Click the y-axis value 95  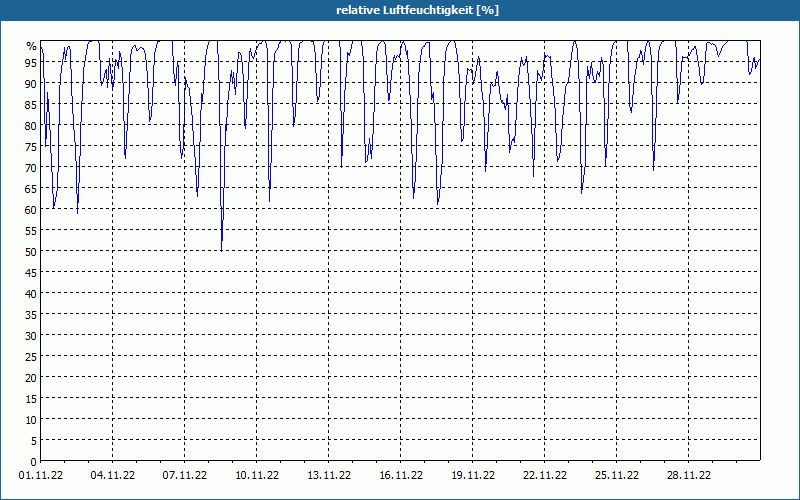(x=31, y=63)
